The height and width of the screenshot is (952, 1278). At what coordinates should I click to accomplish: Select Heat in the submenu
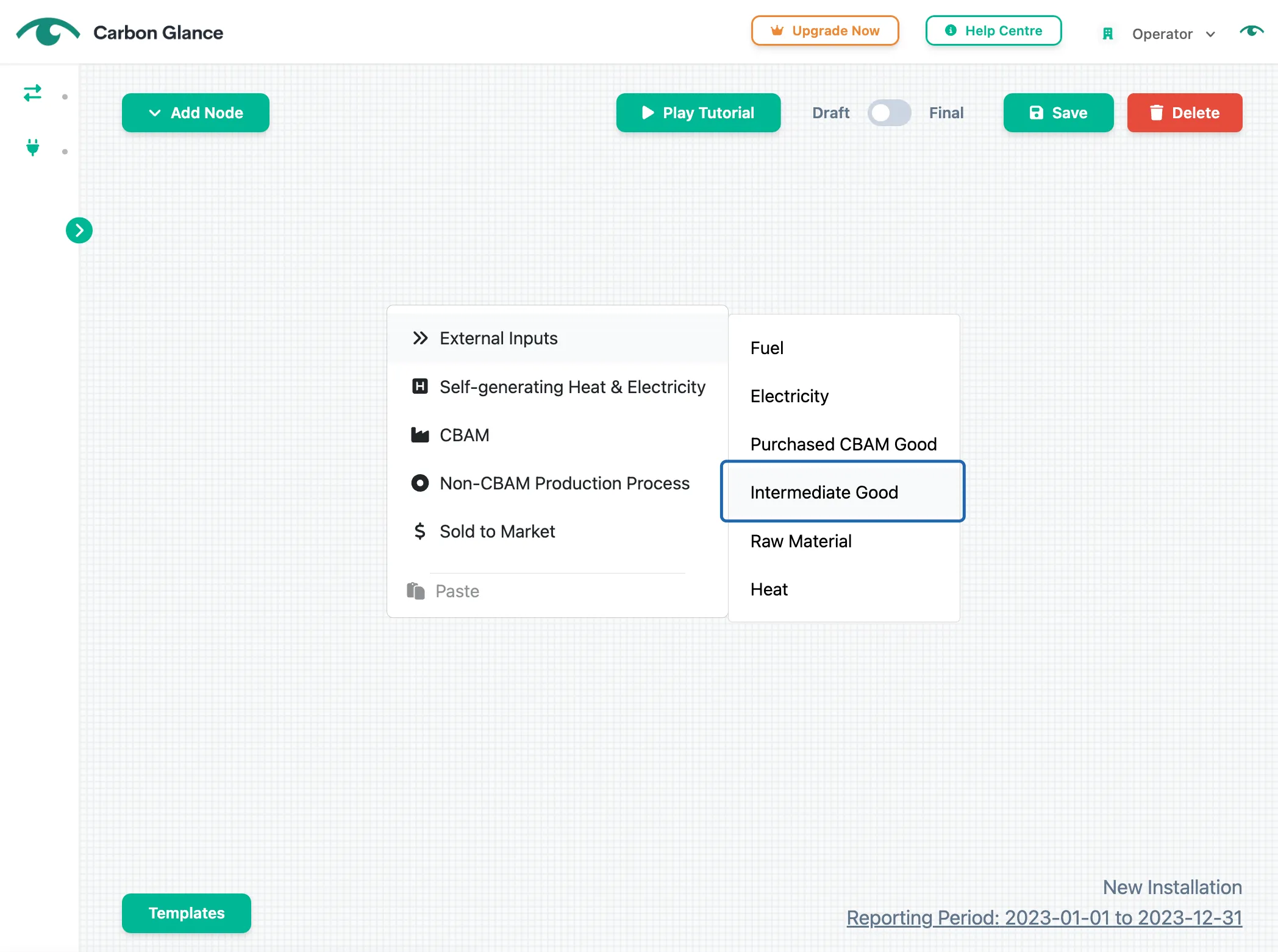click(x=844, y=589)
